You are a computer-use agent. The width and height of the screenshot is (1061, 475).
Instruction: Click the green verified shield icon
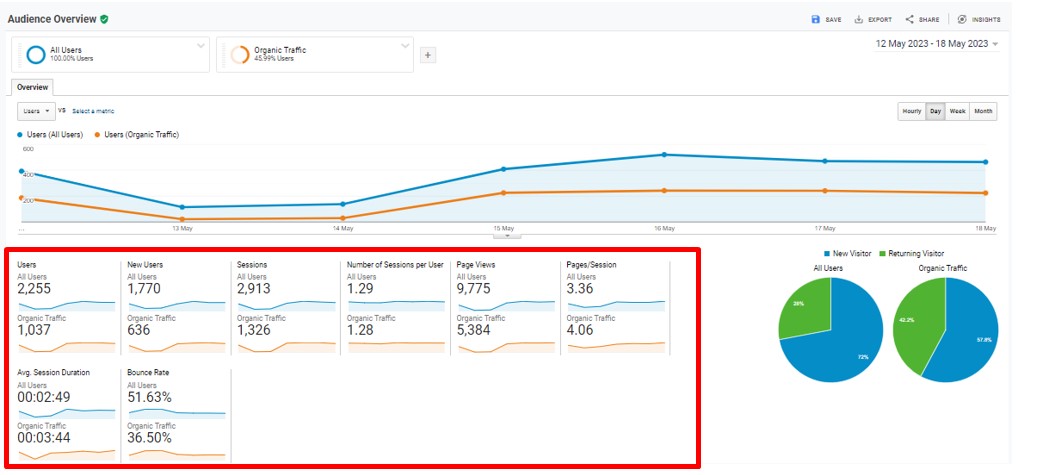(104, 20)
